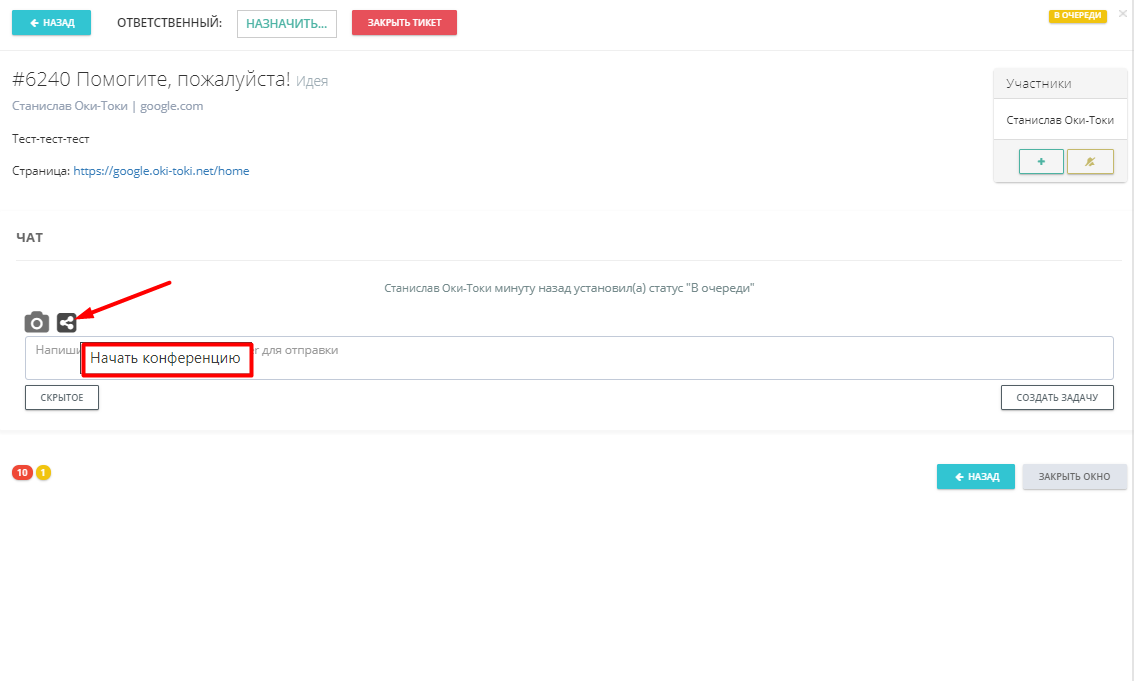Image resolution: width=1134 pixels, height=681 pixels.
Task: Start a conference via the share icon
Action: 67,322
